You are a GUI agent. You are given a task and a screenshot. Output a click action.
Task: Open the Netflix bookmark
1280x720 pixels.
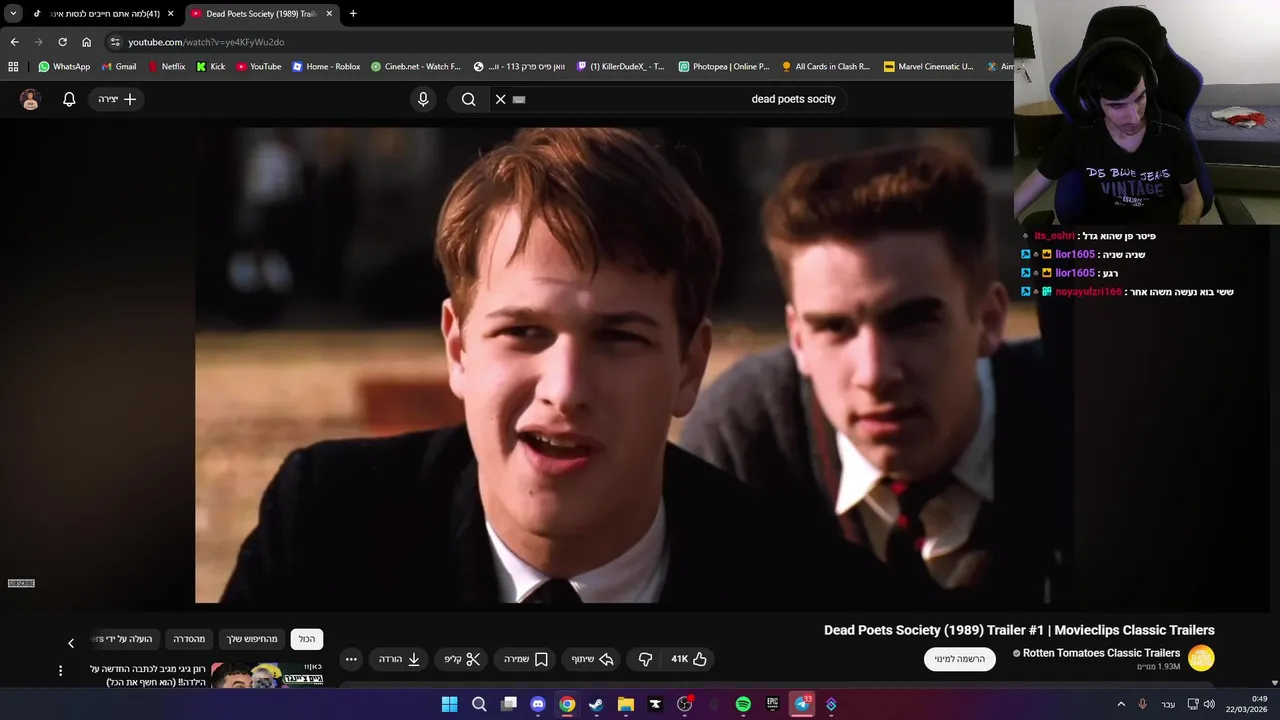pyautogui.click(x=166, y=67)
